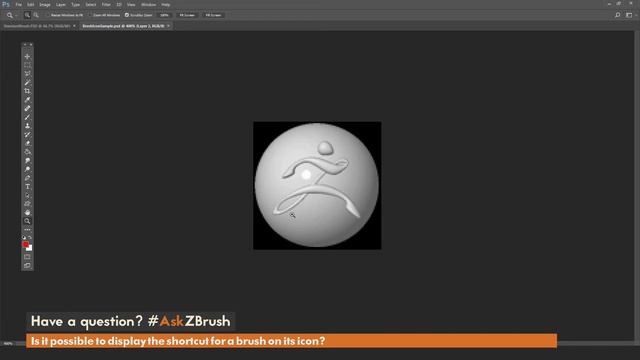Select the Rectangular Marquee tool
The width and height of the screenshot is (640, 360).
27,65
